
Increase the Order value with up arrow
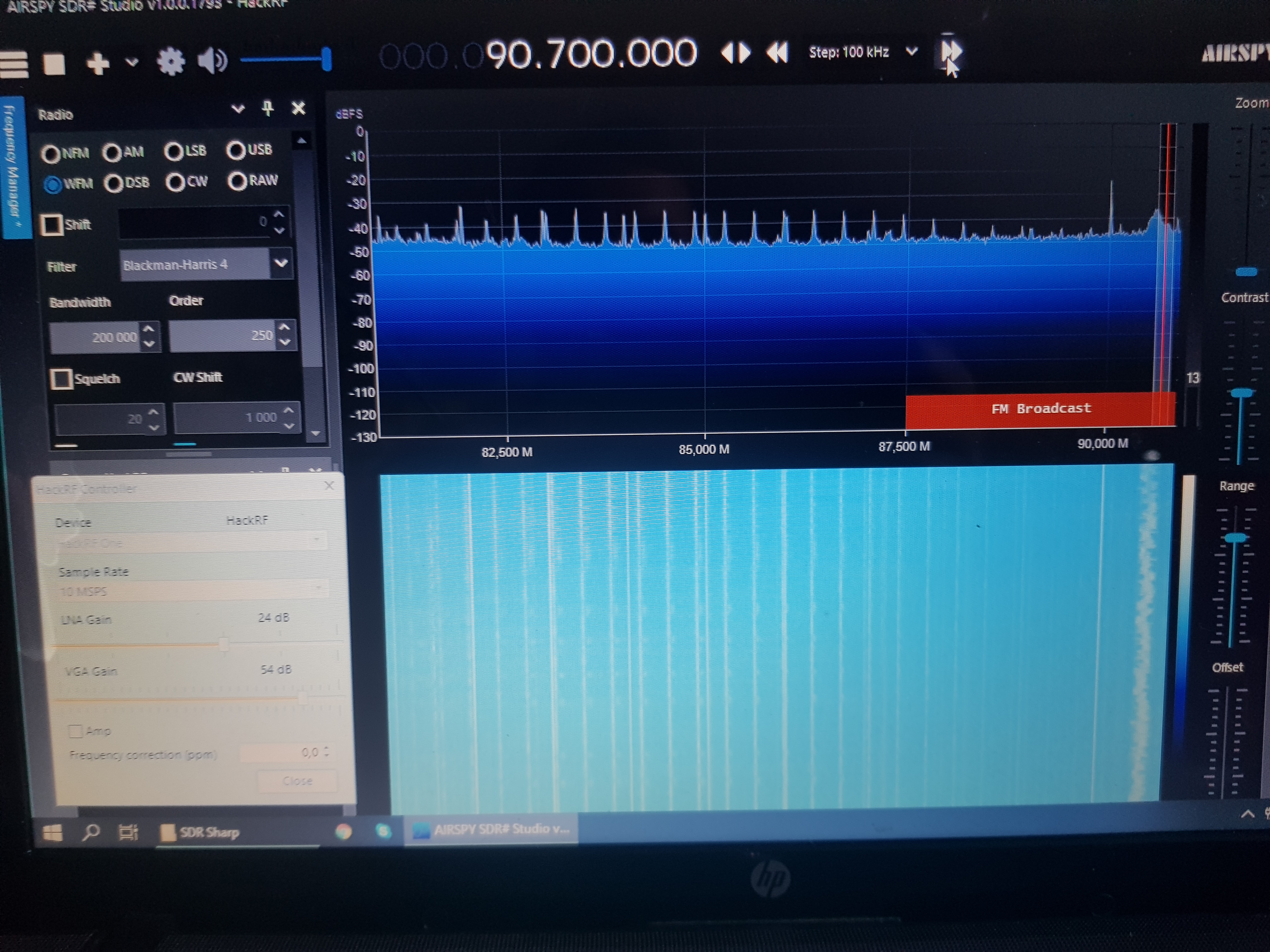tap(285, 327)
